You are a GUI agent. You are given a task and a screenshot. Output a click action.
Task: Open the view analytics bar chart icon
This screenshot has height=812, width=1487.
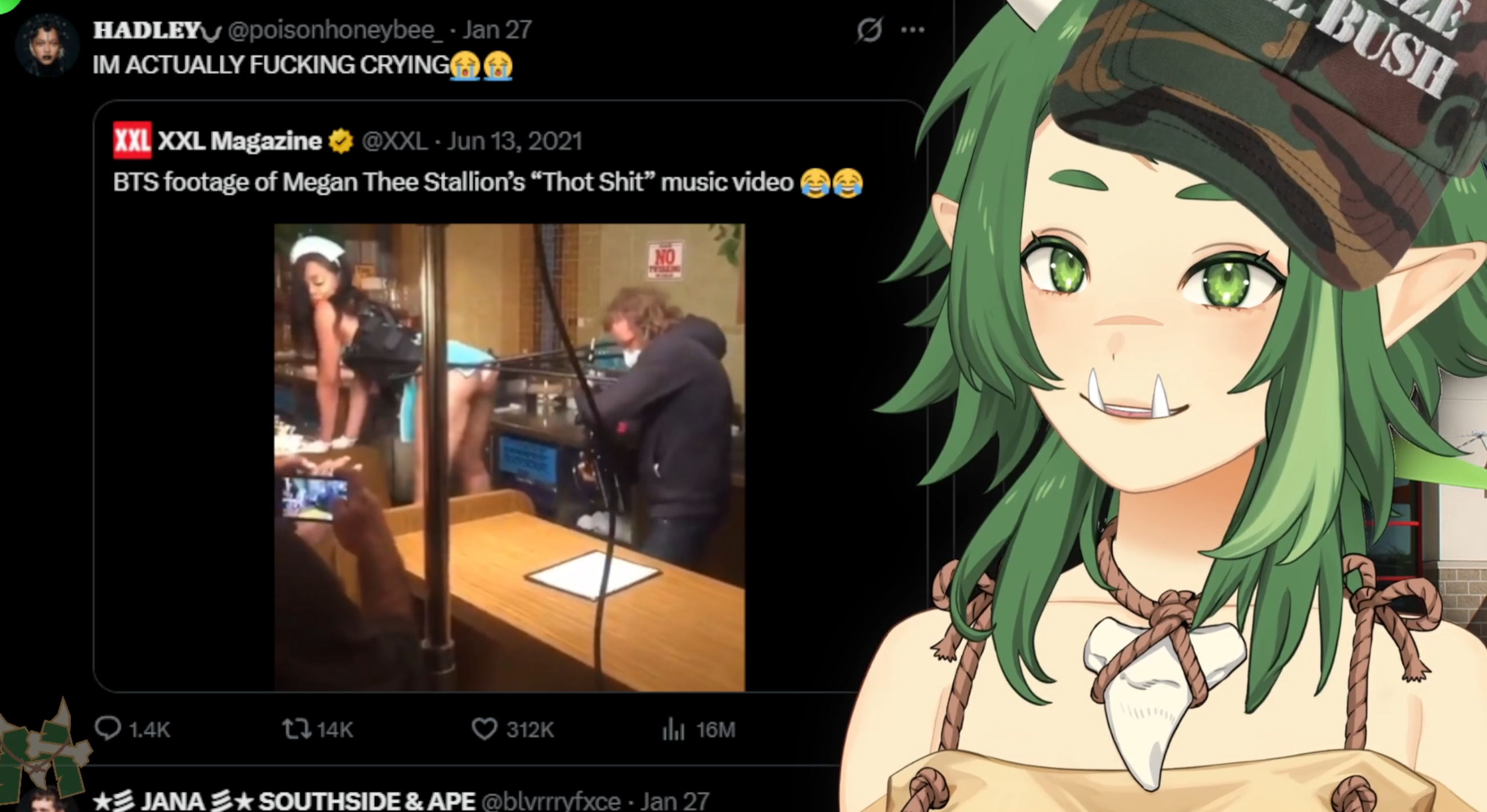click(x=673, y=729)
